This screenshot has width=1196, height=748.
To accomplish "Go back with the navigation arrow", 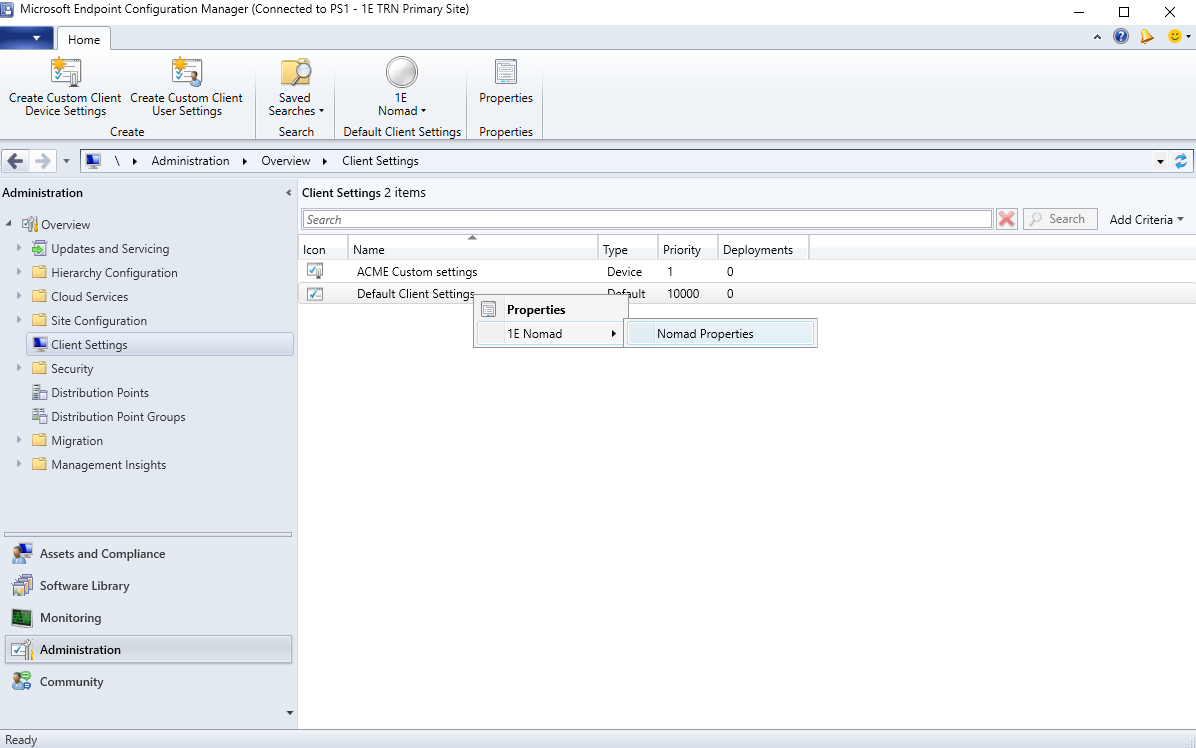I will click(15, 161).
